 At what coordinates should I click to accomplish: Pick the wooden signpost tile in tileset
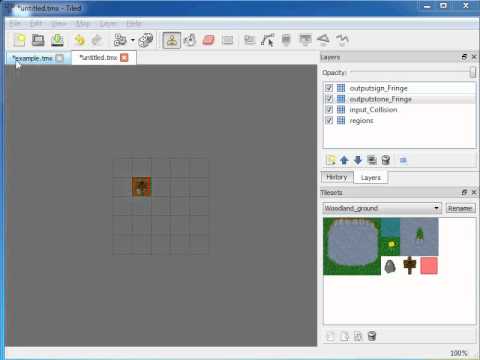coord(410,266)
